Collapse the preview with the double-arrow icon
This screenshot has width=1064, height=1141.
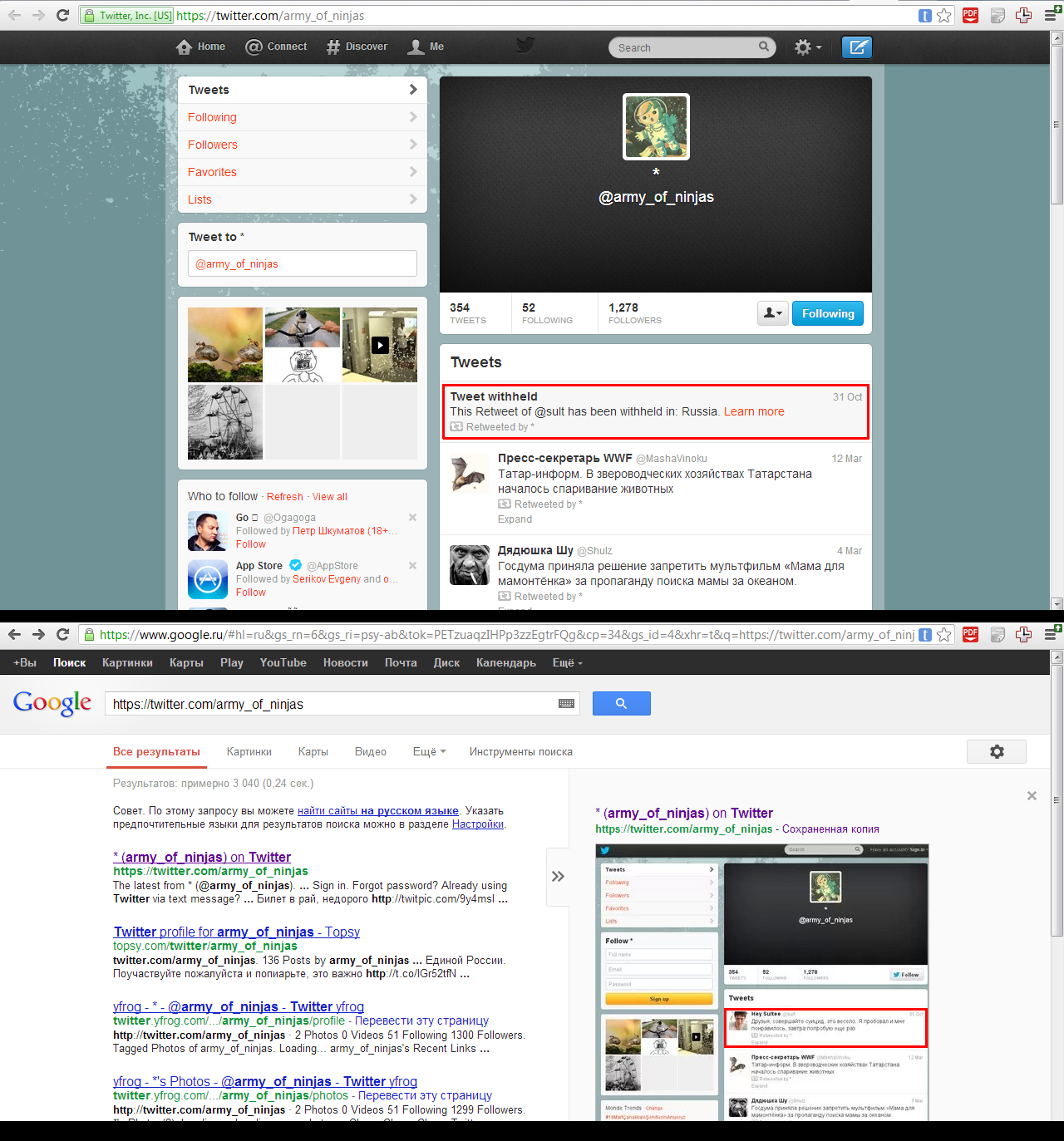tap(558, 876)
